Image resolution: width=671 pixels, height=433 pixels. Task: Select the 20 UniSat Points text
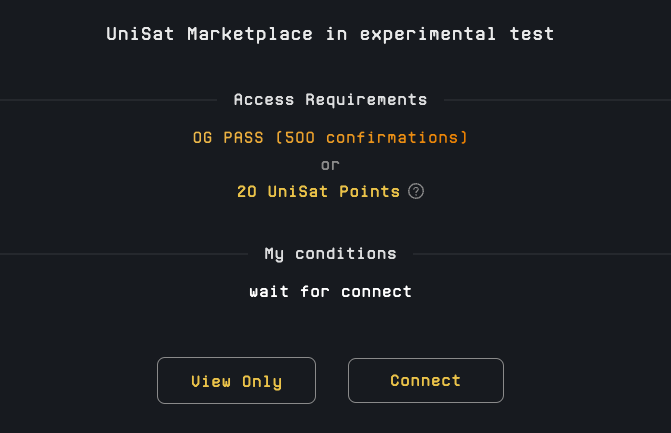point(318,191)
